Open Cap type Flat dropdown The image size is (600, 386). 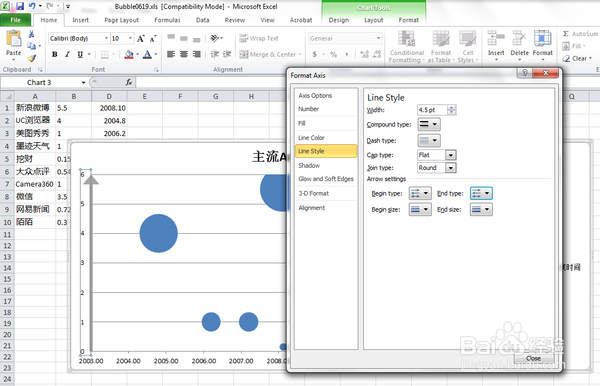(451, 155)
